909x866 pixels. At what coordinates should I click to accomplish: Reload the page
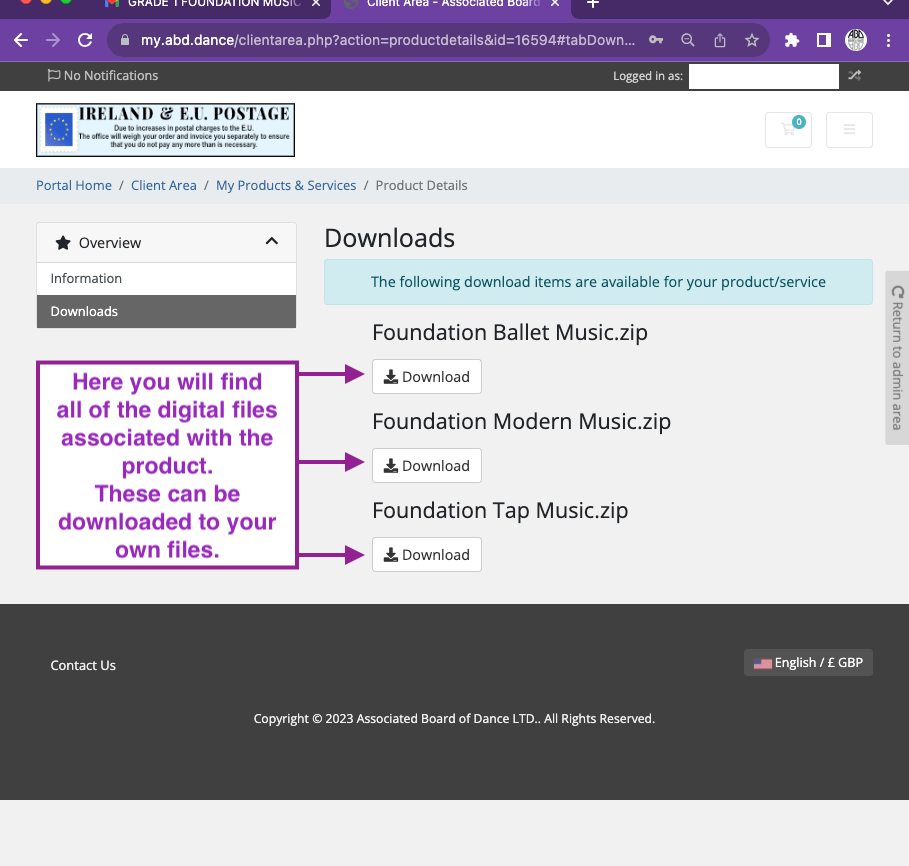[85, 41]
